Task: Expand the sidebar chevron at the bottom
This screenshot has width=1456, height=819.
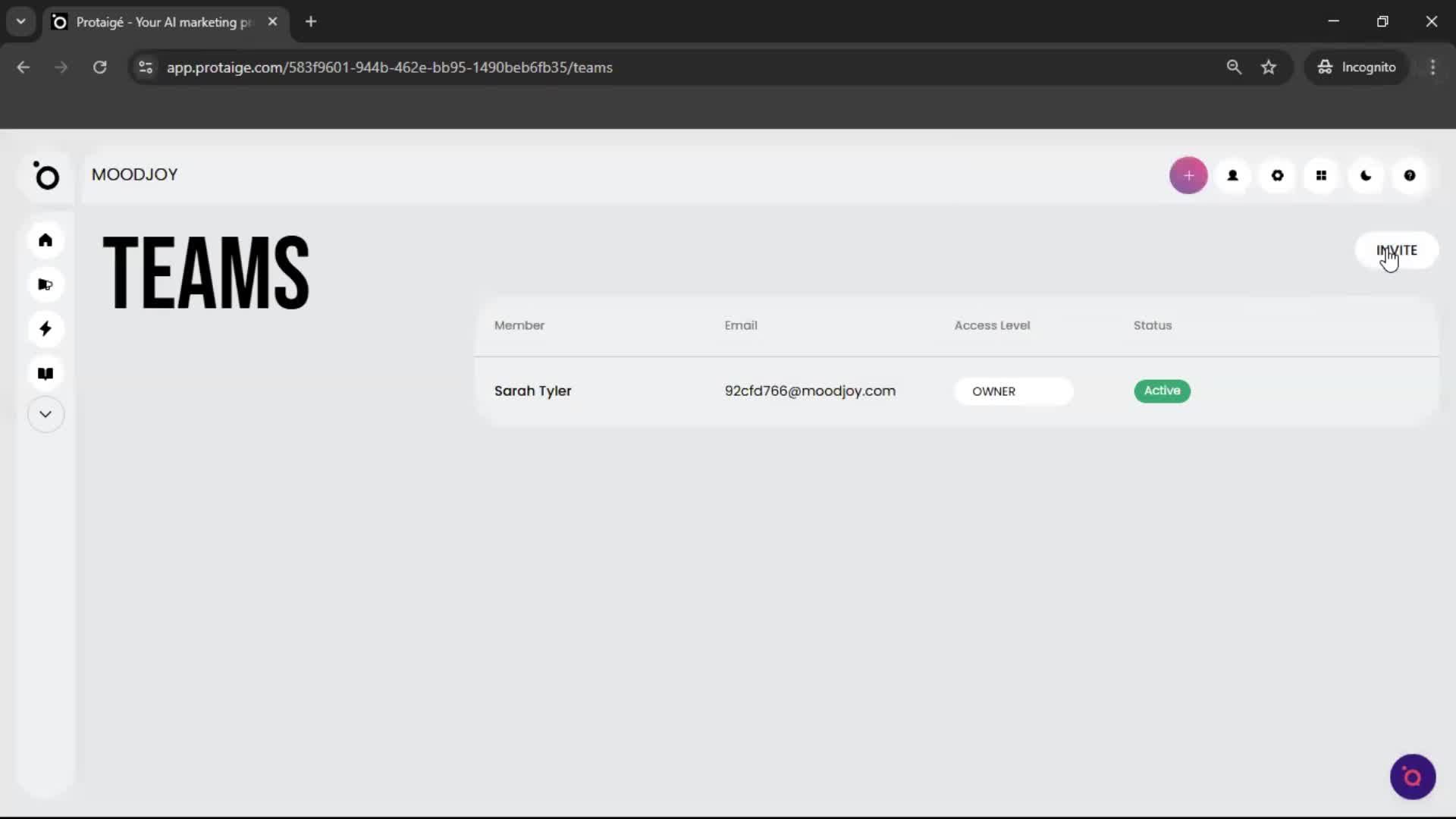Action: pos(45,414)
